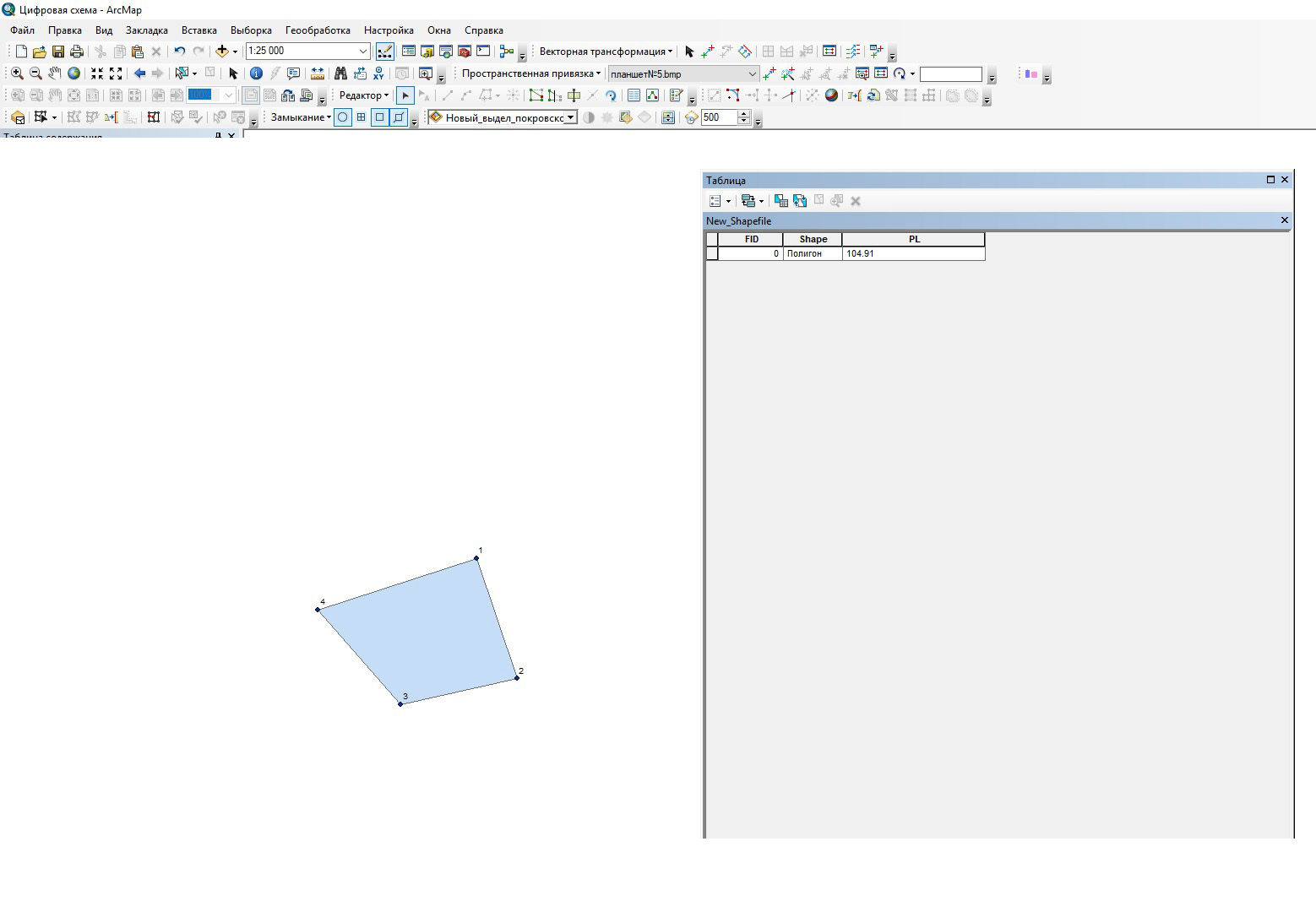Save the map document
This screenshot has width=1316, height=912.
[58, 52]
